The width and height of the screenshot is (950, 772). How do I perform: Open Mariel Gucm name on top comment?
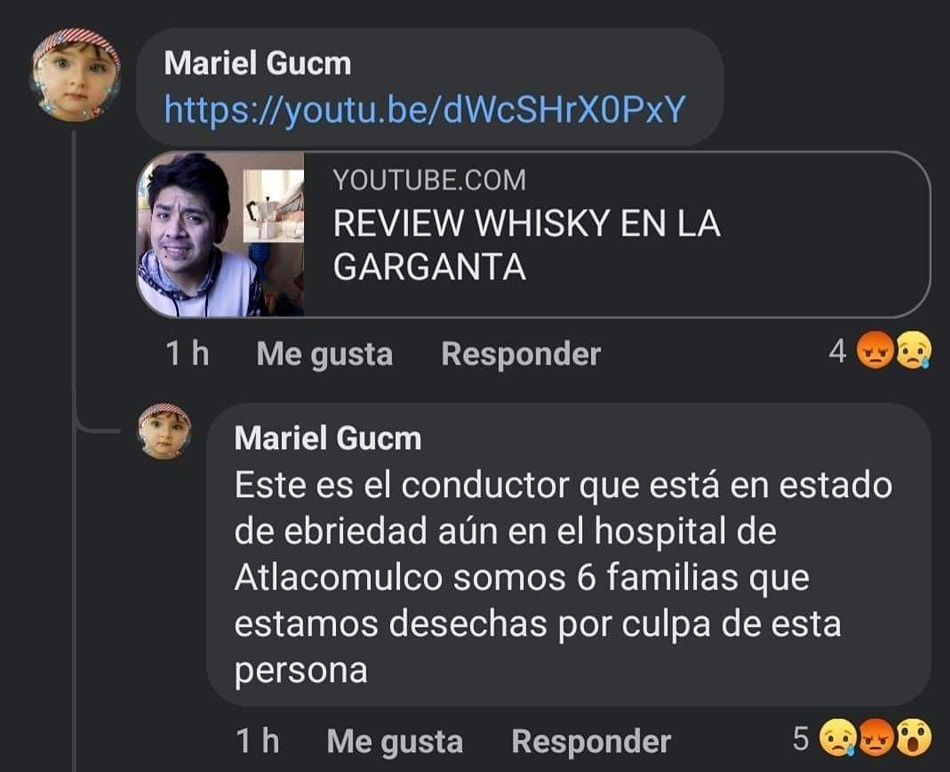point(257,63)
